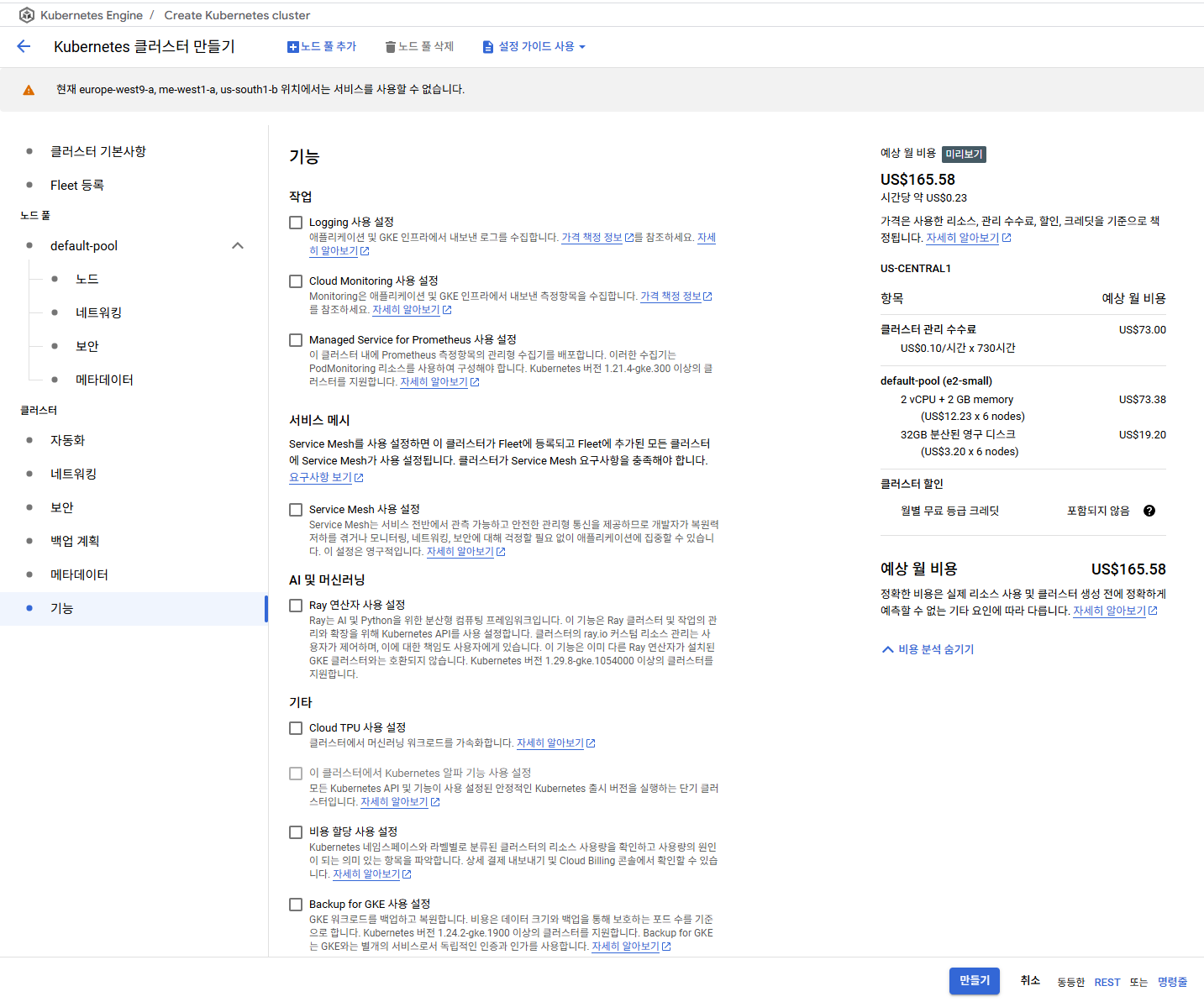Click the 취소 button
This screenshot has width=1204, height=1002.
pos(1030,980)
